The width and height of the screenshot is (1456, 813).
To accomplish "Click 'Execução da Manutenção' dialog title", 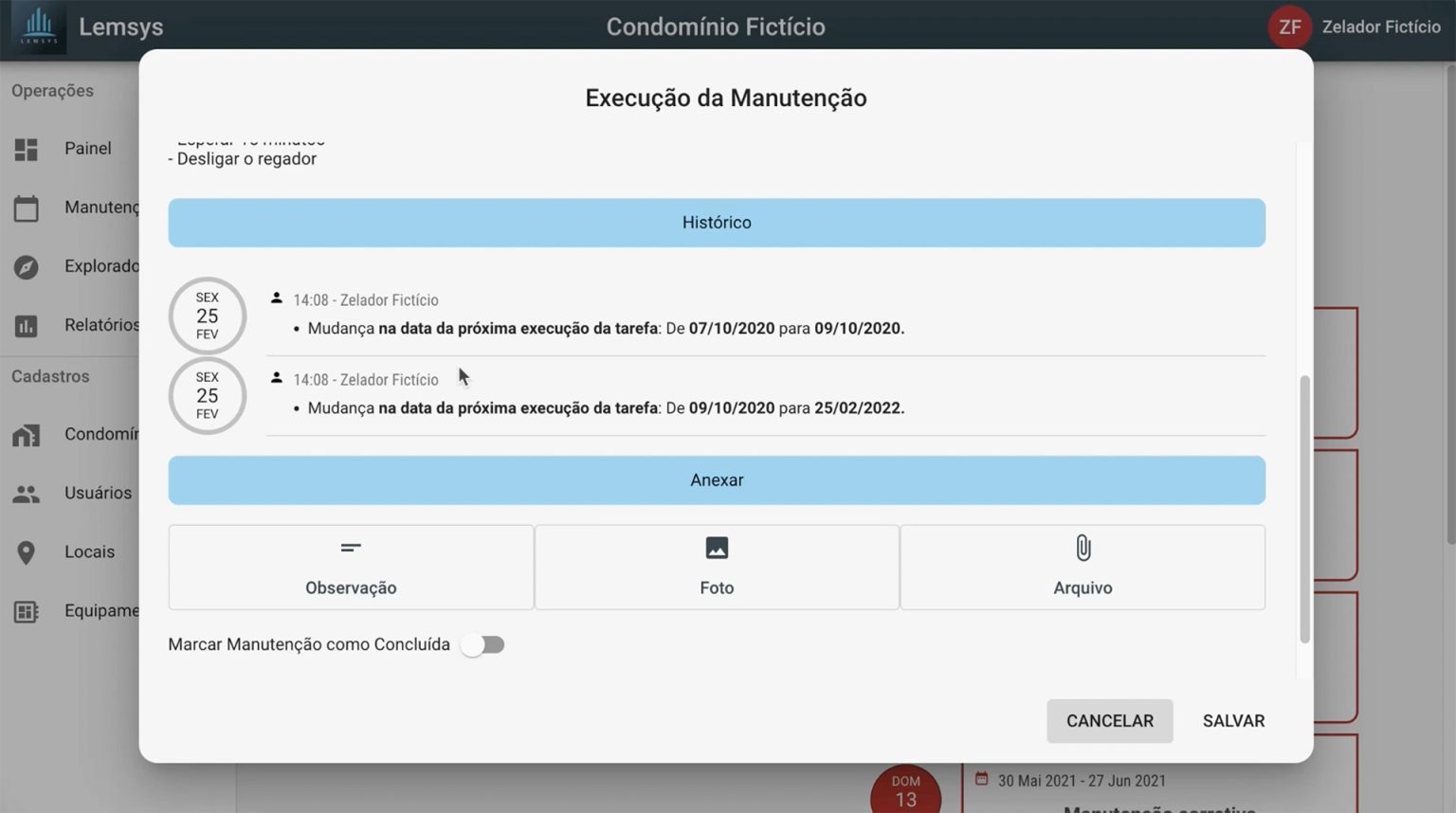I will (726, 98).
